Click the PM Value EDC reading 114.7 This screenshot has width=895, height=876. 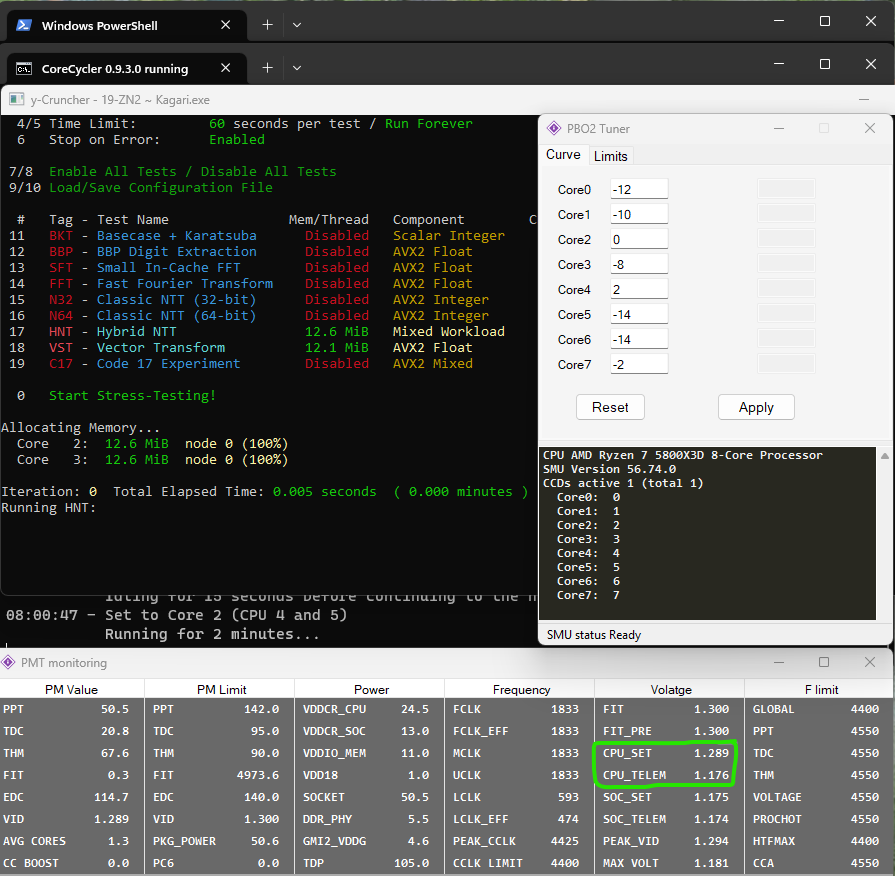point(111,797)
